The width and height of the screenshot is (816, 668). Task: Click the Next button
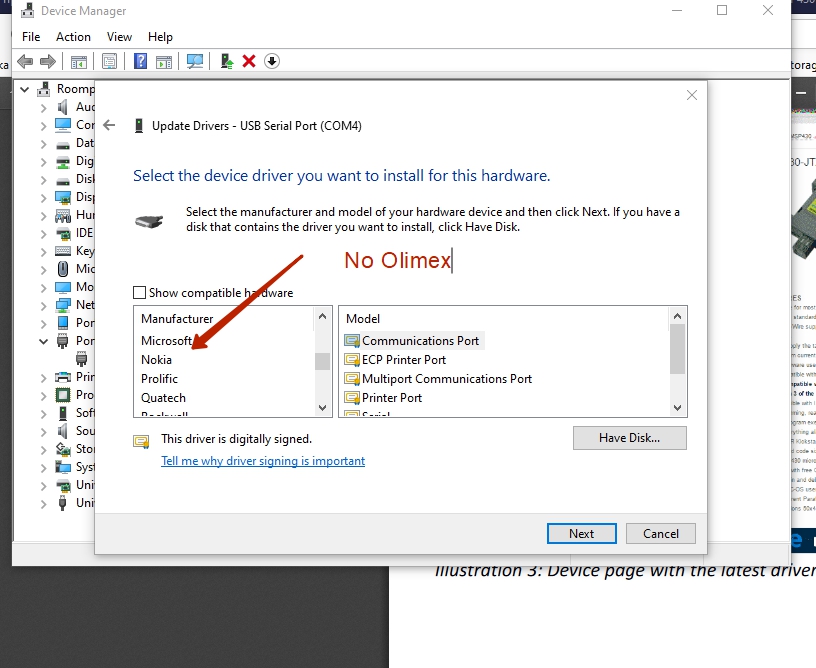tap(581, 533)
